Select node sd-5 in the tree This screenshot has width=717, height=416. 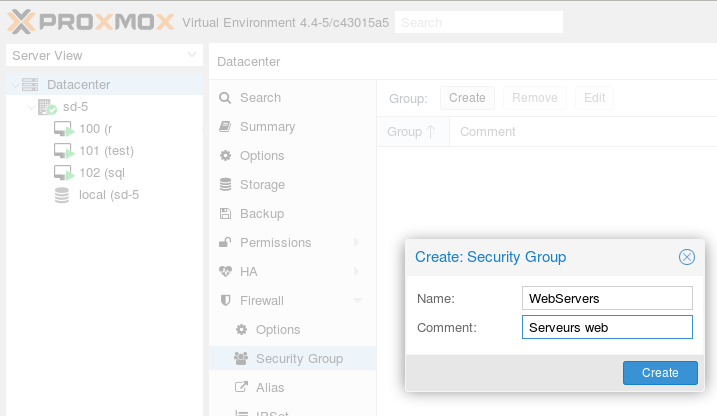104,107
